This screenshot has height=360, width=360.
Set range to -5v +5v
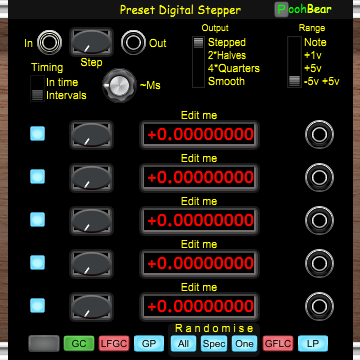click(321, 81)
